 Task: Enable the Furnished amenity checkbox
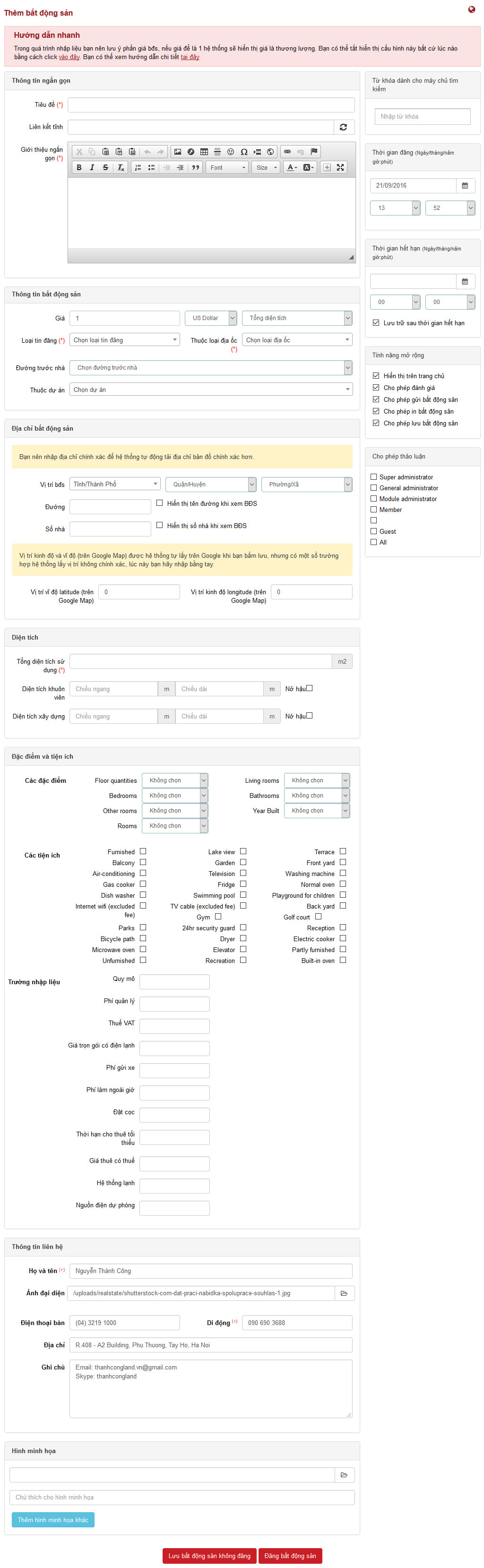143,851
